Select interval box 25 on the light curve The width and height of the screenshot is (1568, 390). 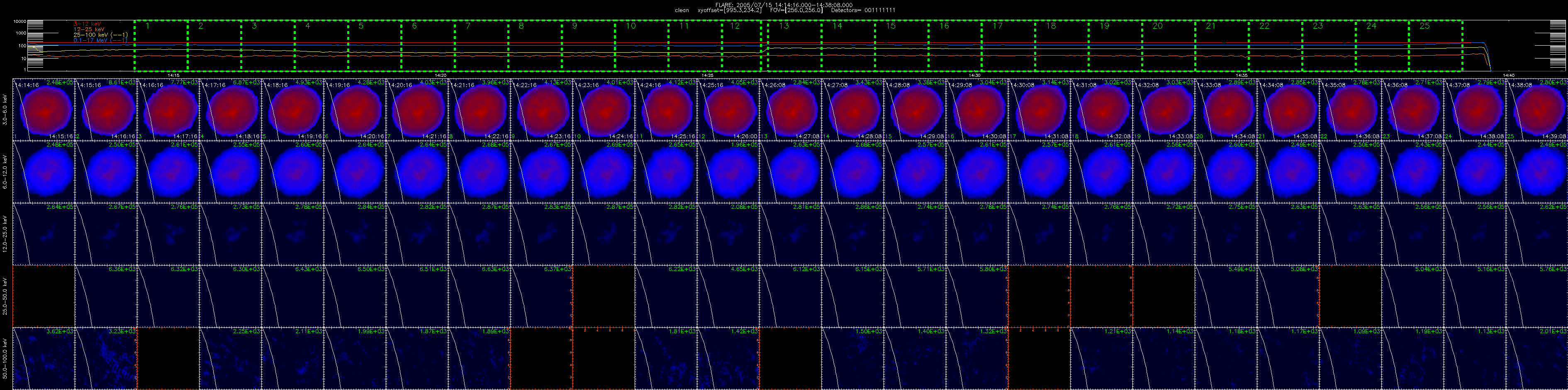click(x=1435, y=46)
